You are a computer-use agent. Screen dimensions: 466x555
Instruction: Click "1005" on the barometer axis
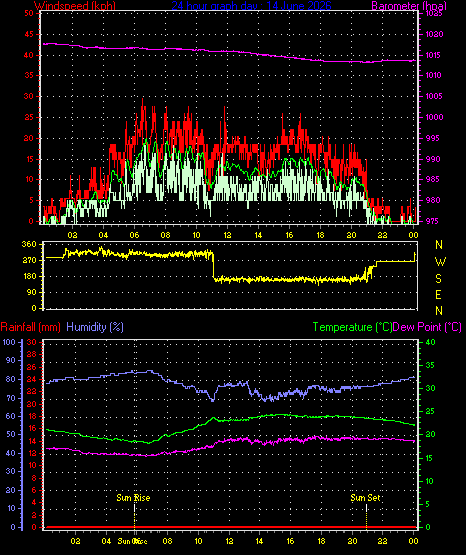(x=434, y=96)
